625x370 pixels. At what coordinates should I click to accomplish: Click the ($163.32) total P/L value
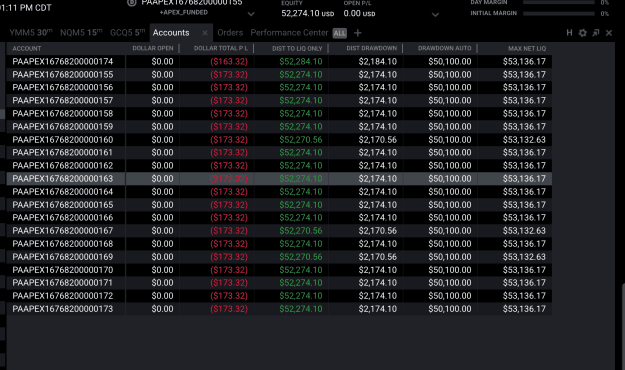pyautogui.click(x=229, y=61)
